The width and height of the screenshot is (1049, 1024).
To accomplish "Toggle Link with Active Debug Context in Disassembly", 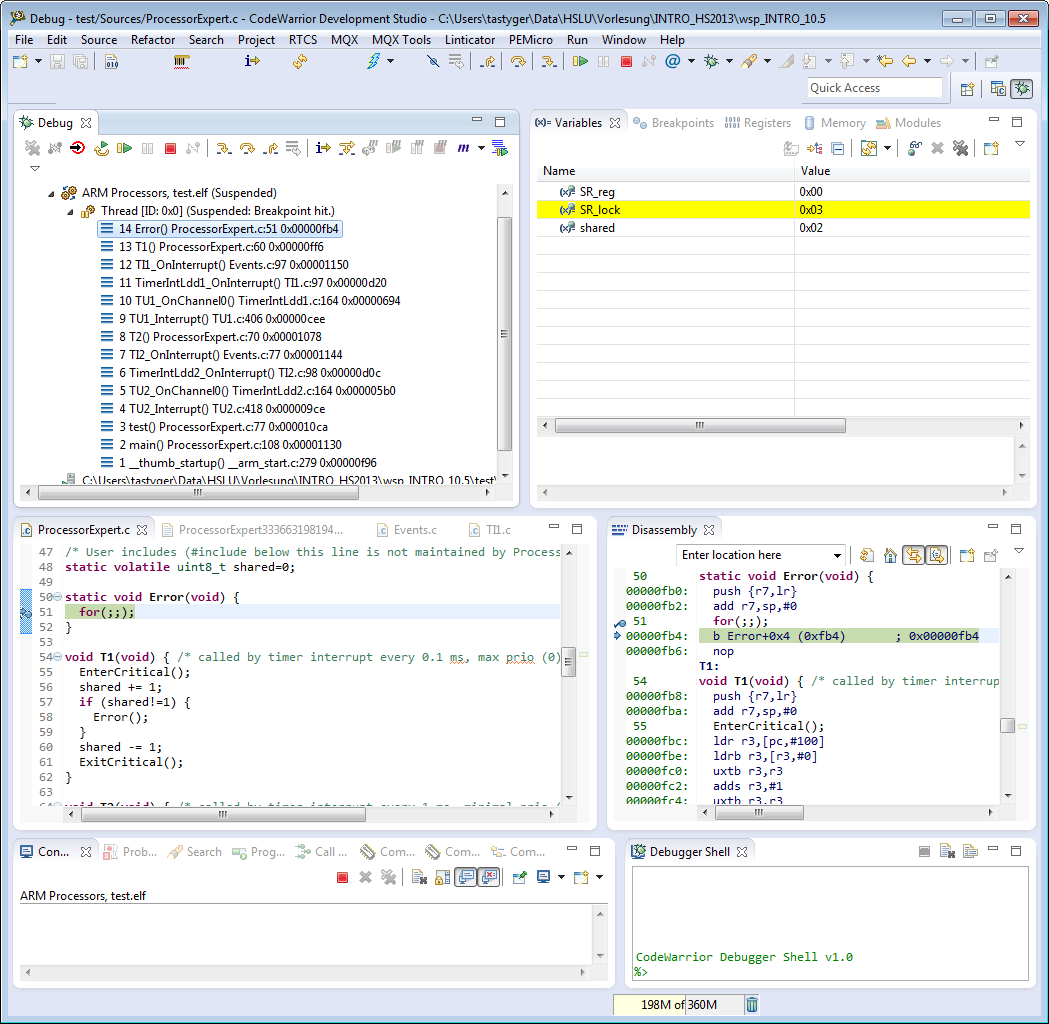I will (913, 555).
